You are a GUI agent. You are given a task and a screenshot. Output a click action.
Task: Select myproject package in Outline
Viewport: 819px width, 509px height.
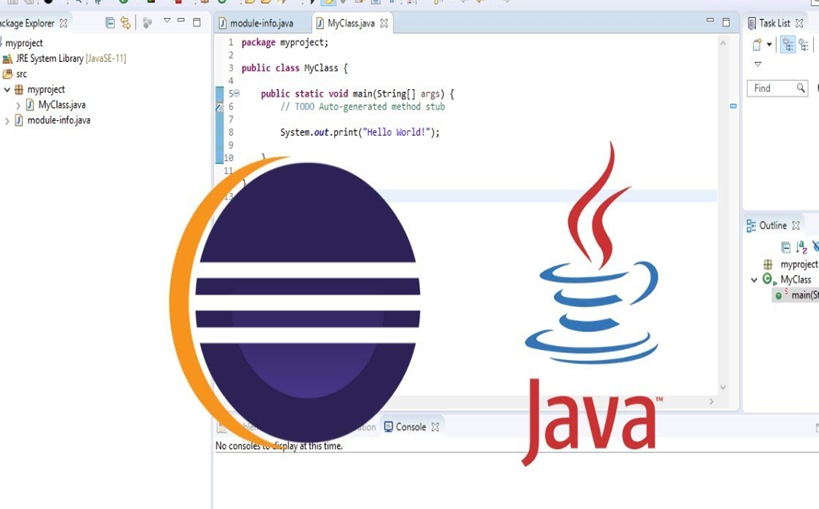(x=790, y=264)
